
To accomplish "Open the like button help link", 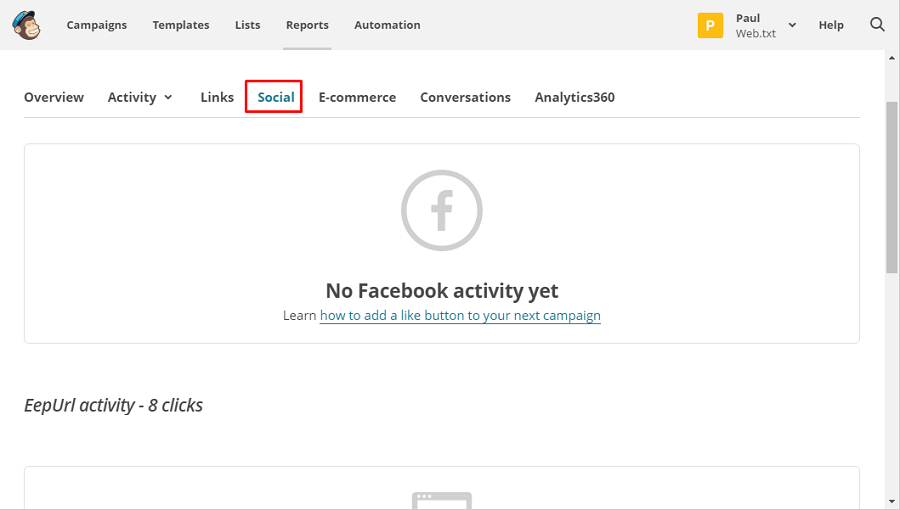I will click(x=460, y=316).
